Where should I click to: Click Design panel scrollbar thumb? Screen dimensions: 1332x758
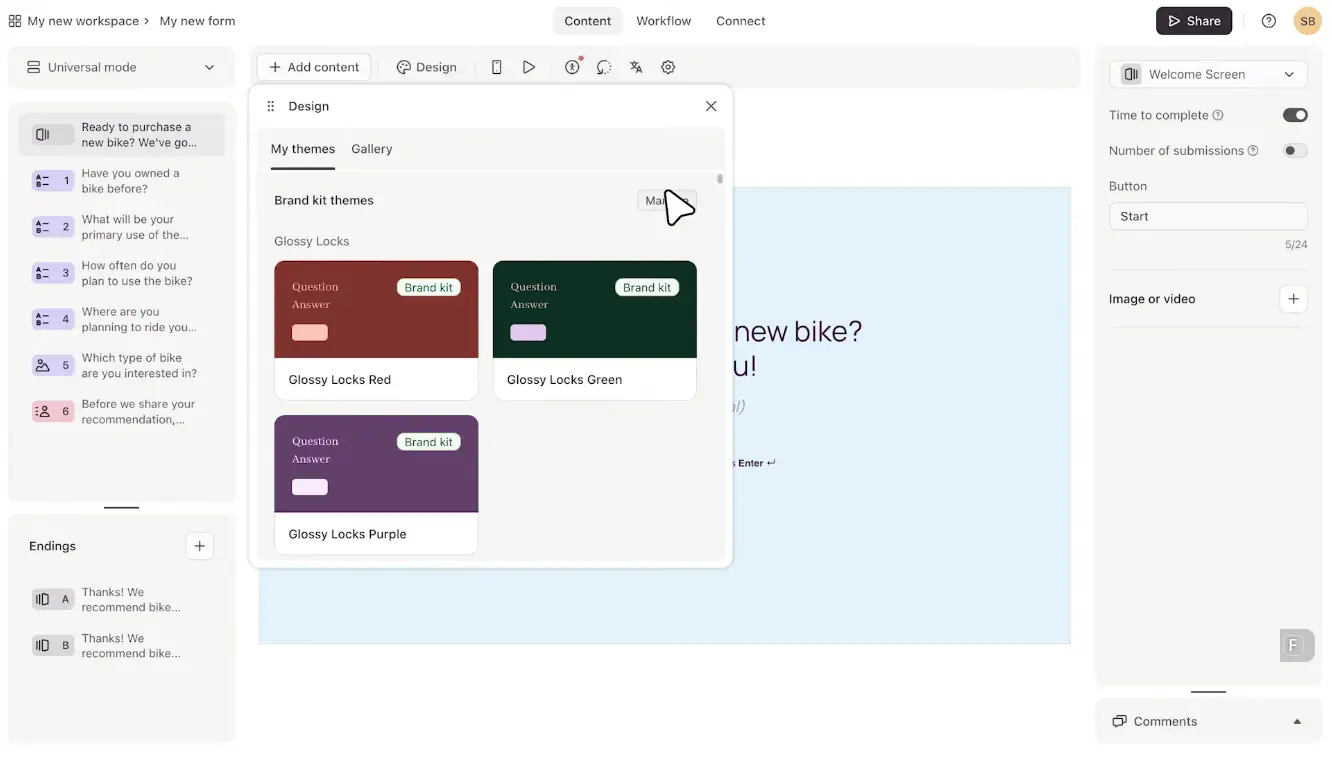click(720, 179)
